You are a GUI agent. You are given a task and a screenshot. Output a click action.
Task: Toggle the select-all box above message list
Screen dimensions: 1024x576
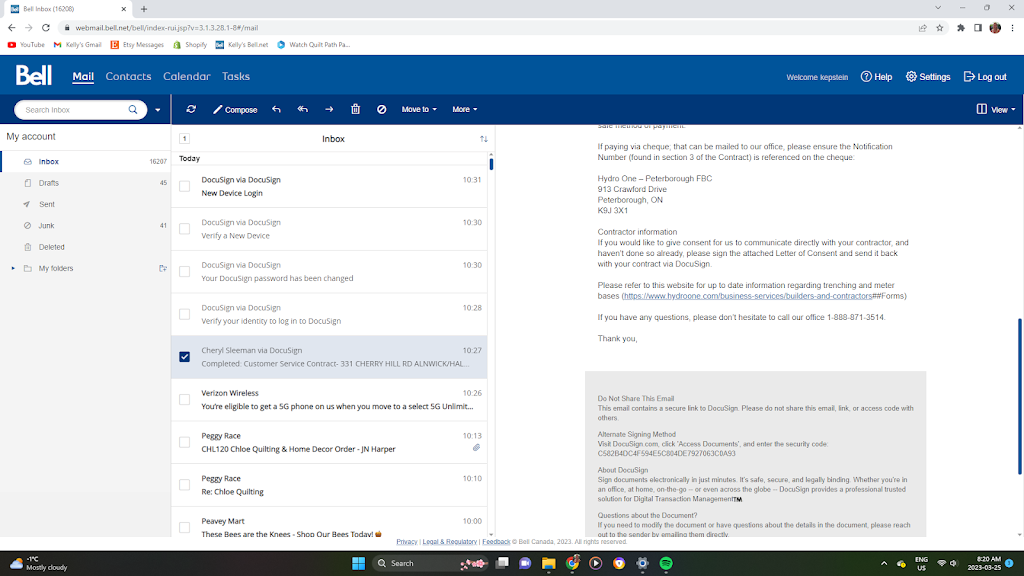tap(185, 138)
